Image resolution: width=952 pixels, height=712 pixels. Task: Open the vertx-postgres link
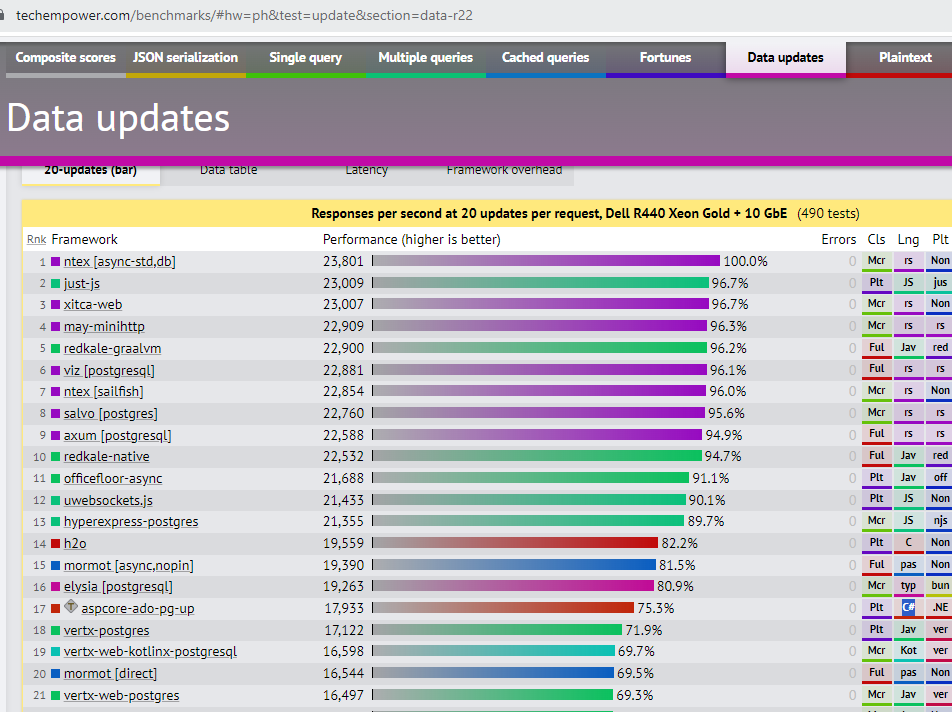point(107,630)
